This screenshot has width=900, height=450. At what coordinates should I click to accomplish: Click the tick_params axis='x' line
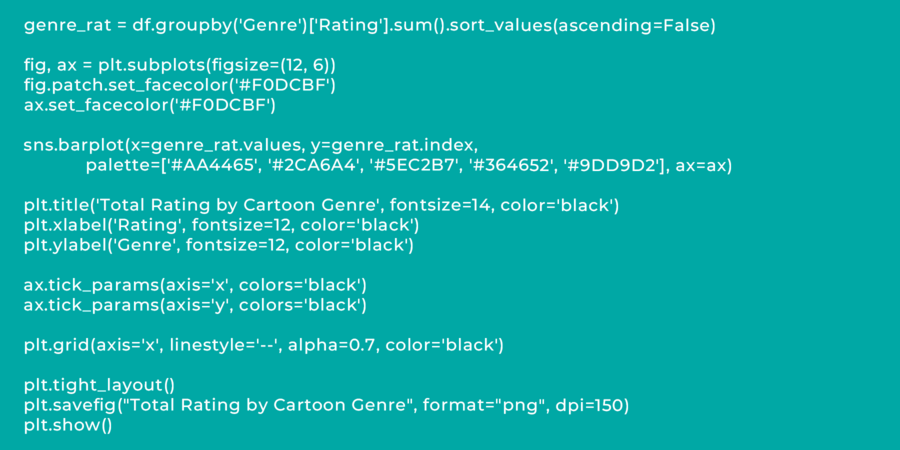point(196,285)
